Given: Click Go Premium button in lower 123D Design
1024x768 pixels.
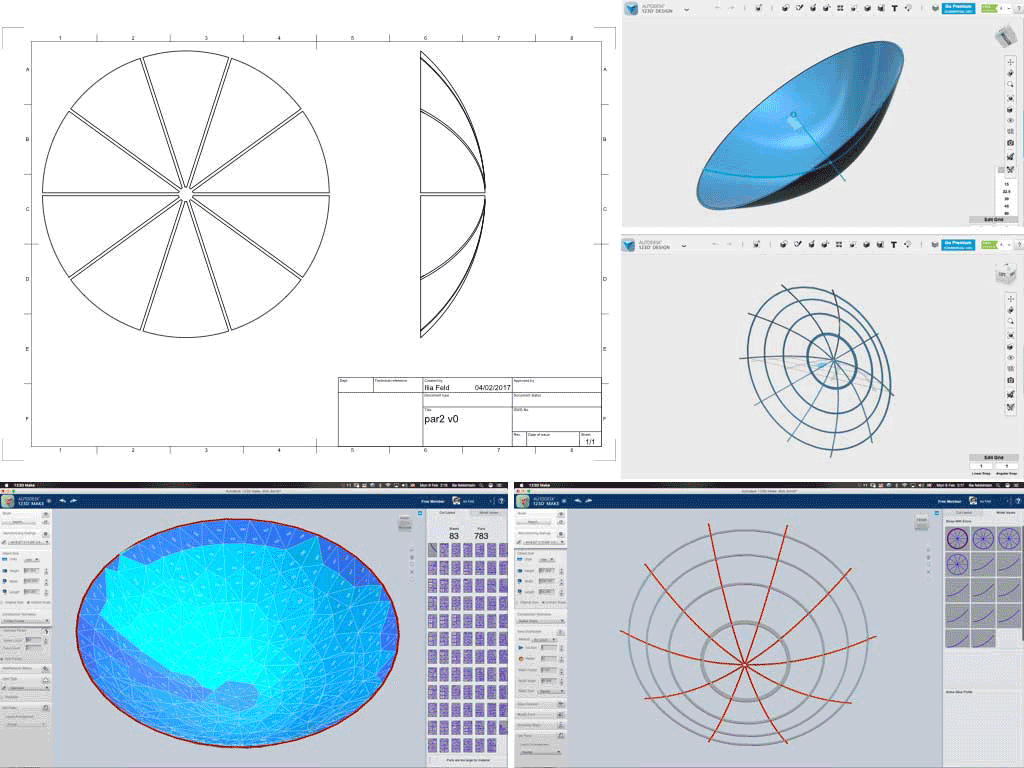Looking at the screenshot, I should tap(958, 244).
